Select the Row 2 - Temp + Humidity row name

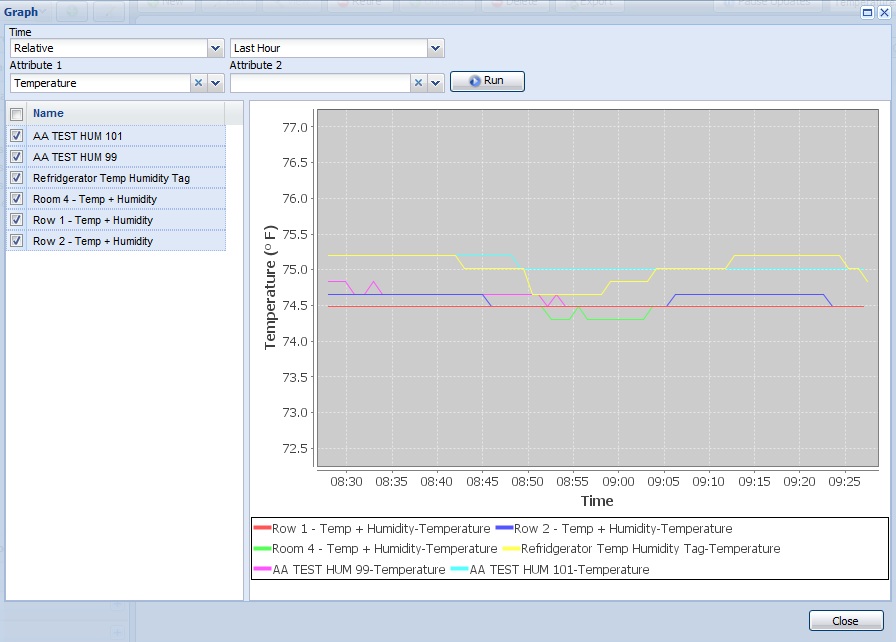pyautogui.click(x=93, y=241)
